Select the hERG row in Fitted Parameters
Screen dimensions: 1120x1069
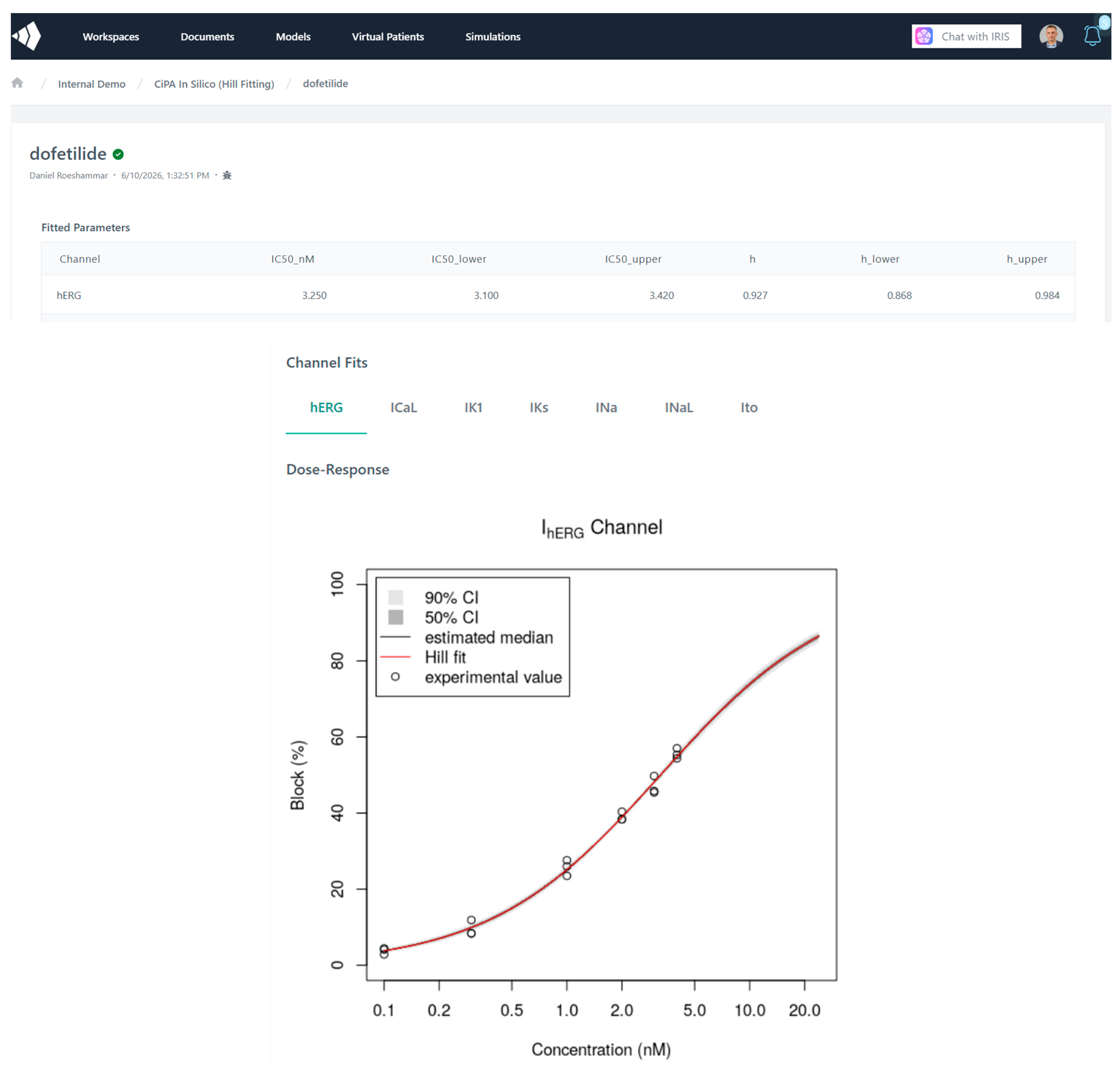coord(558,295)
